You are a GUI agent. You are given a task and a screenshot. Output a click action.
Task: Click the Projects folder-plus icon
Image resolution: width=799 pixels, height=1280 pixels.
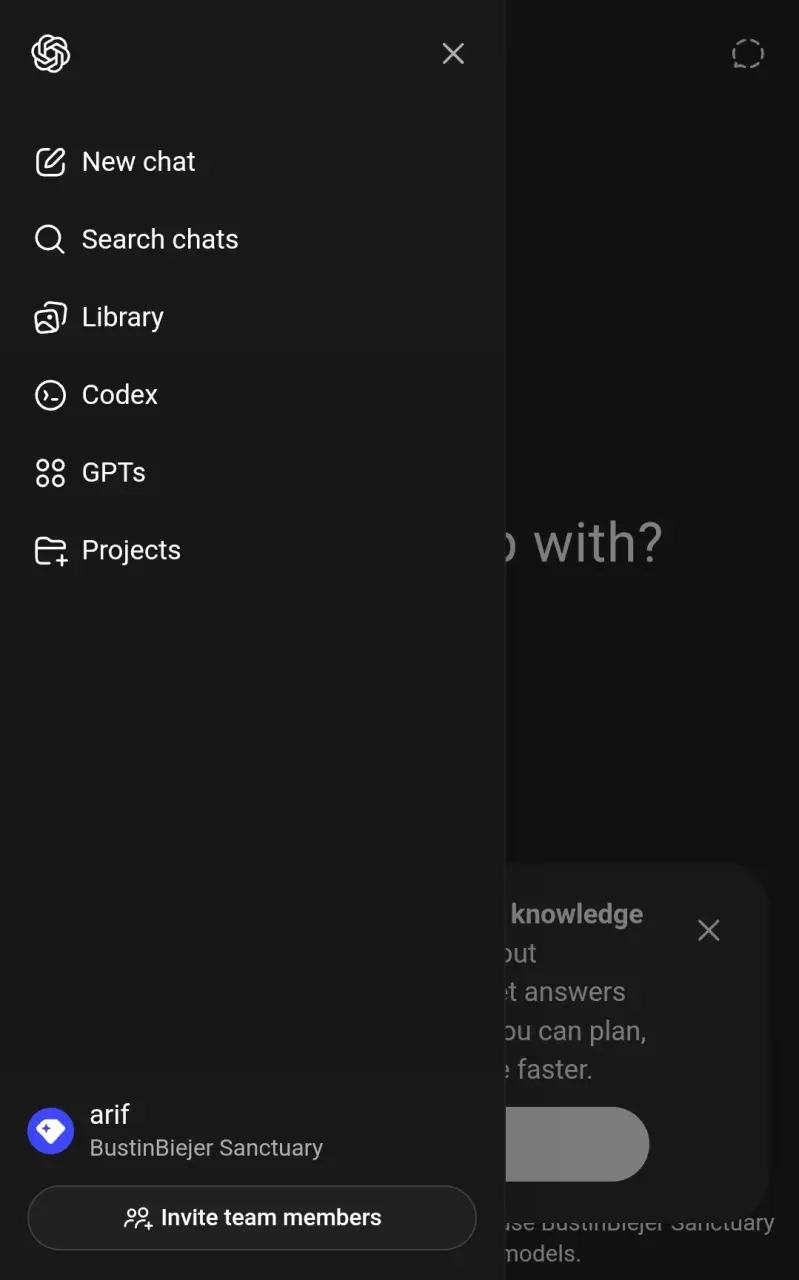tap(50, 550)
